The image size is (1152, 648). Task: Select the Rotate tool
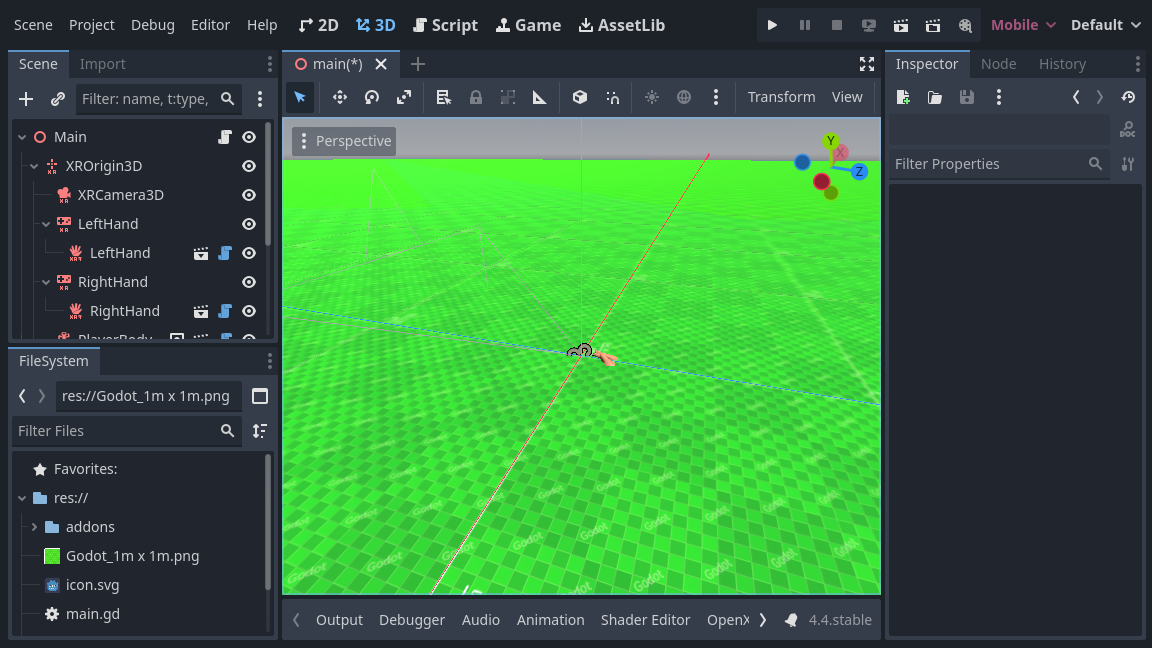click(x=371, y=97)
